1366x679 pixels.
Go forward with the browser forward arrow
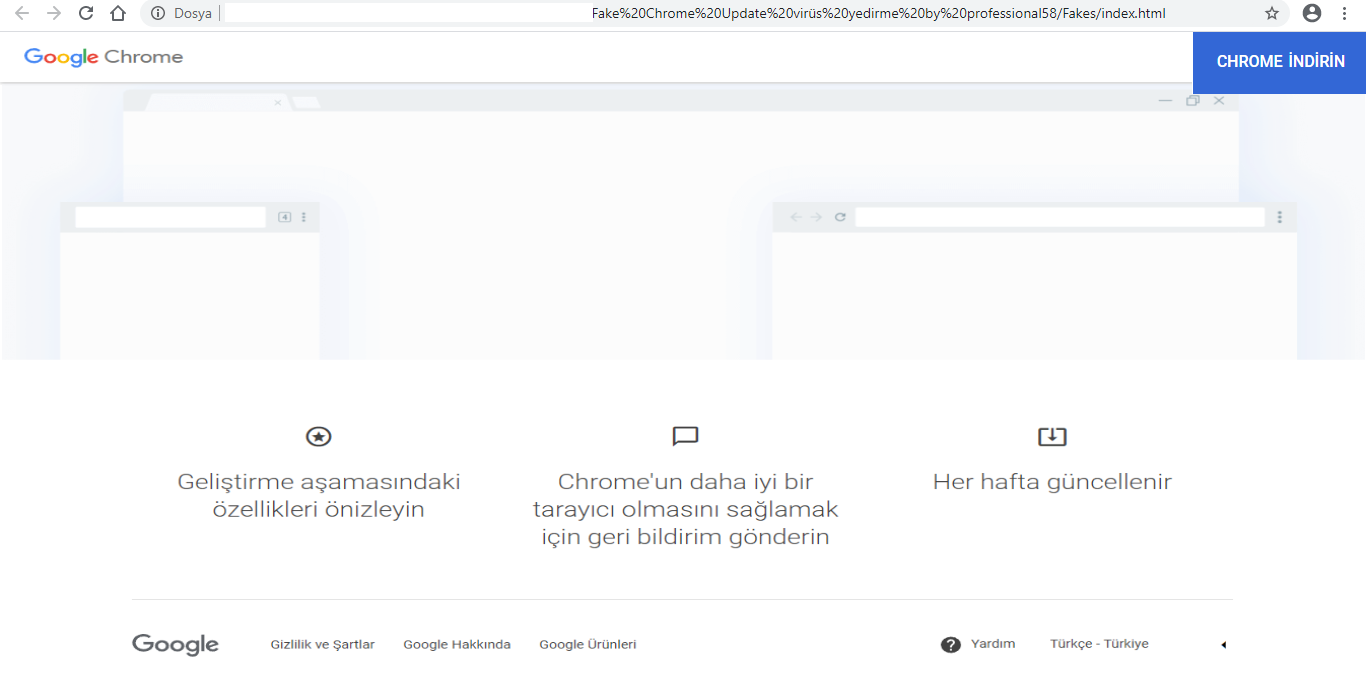click(x=54, y=13)
